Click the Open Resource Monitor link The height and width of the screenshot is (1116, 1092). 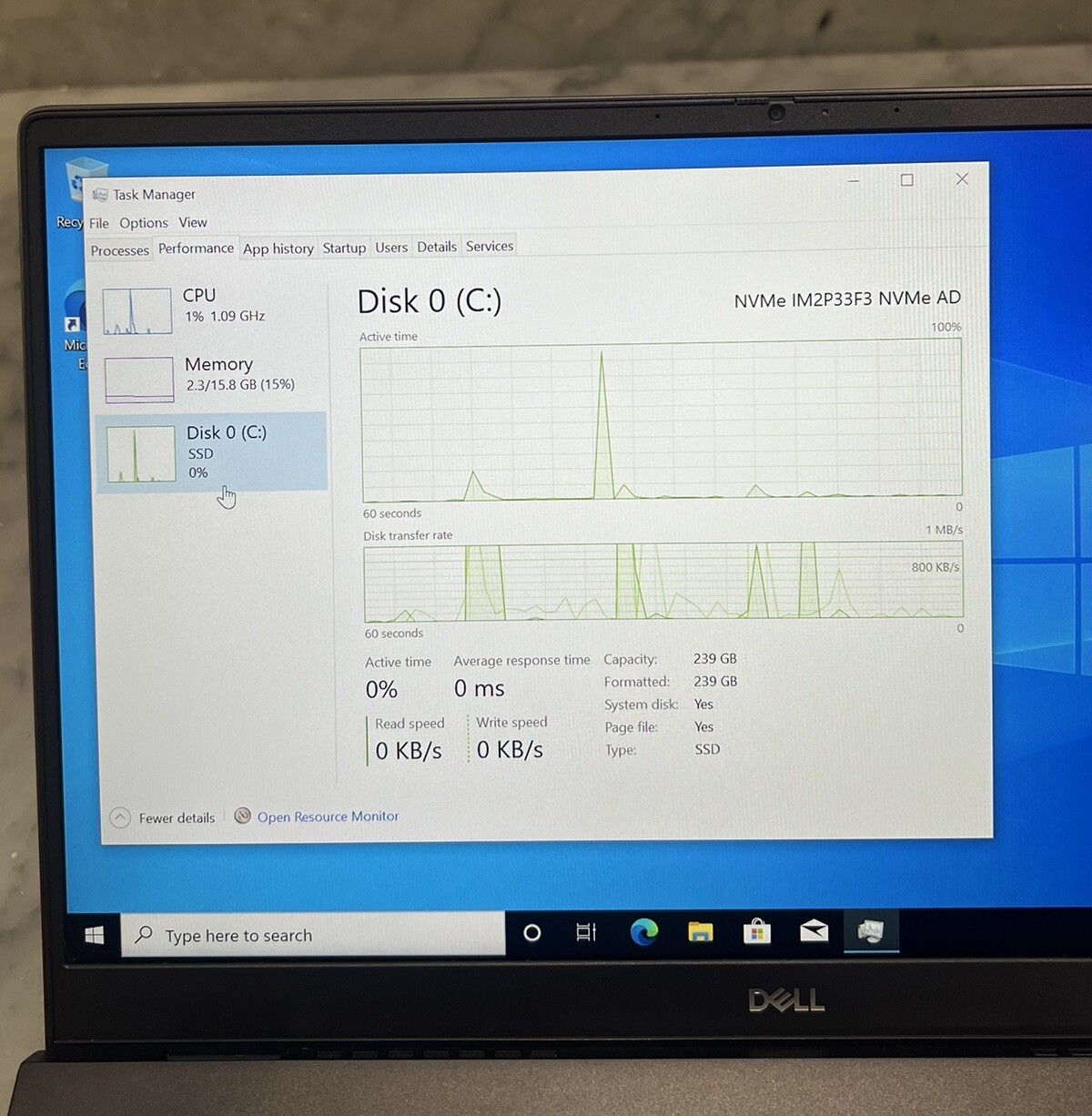328,817
